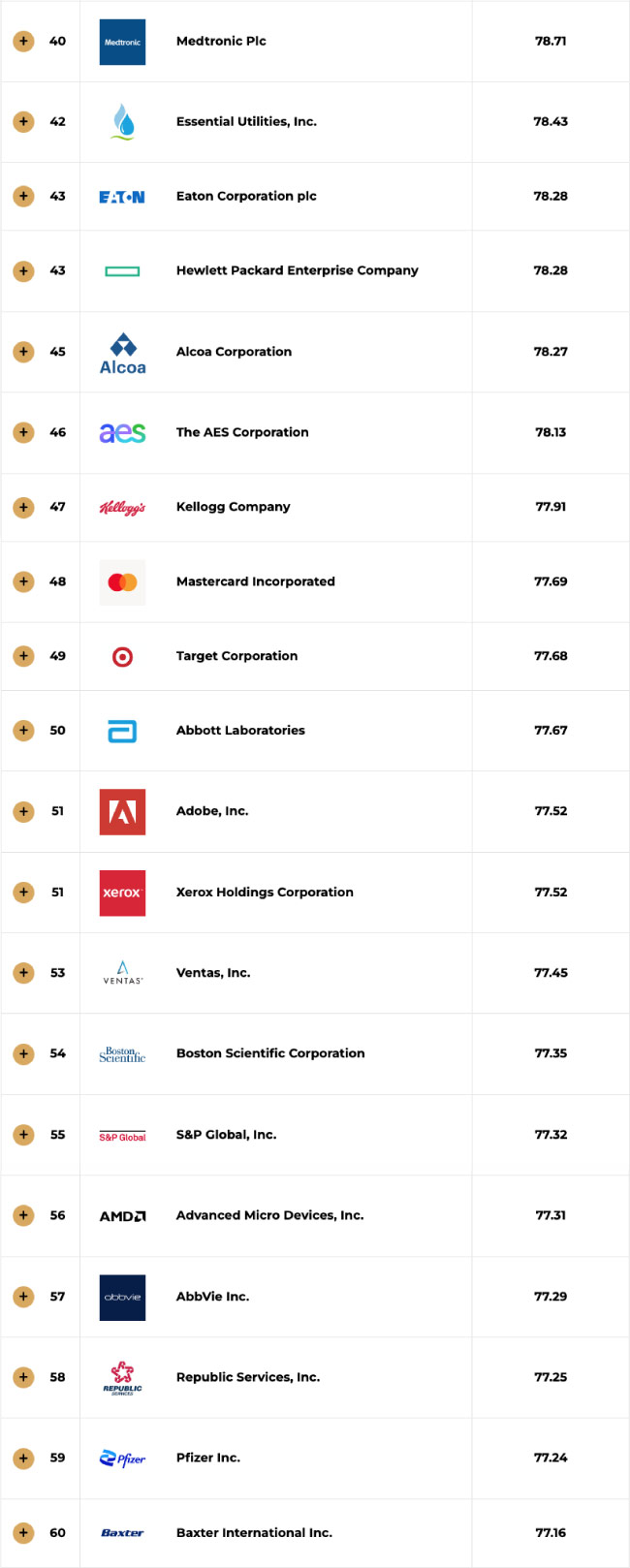Open the S&P Global, Inc. name

(x=226, y=1135)
